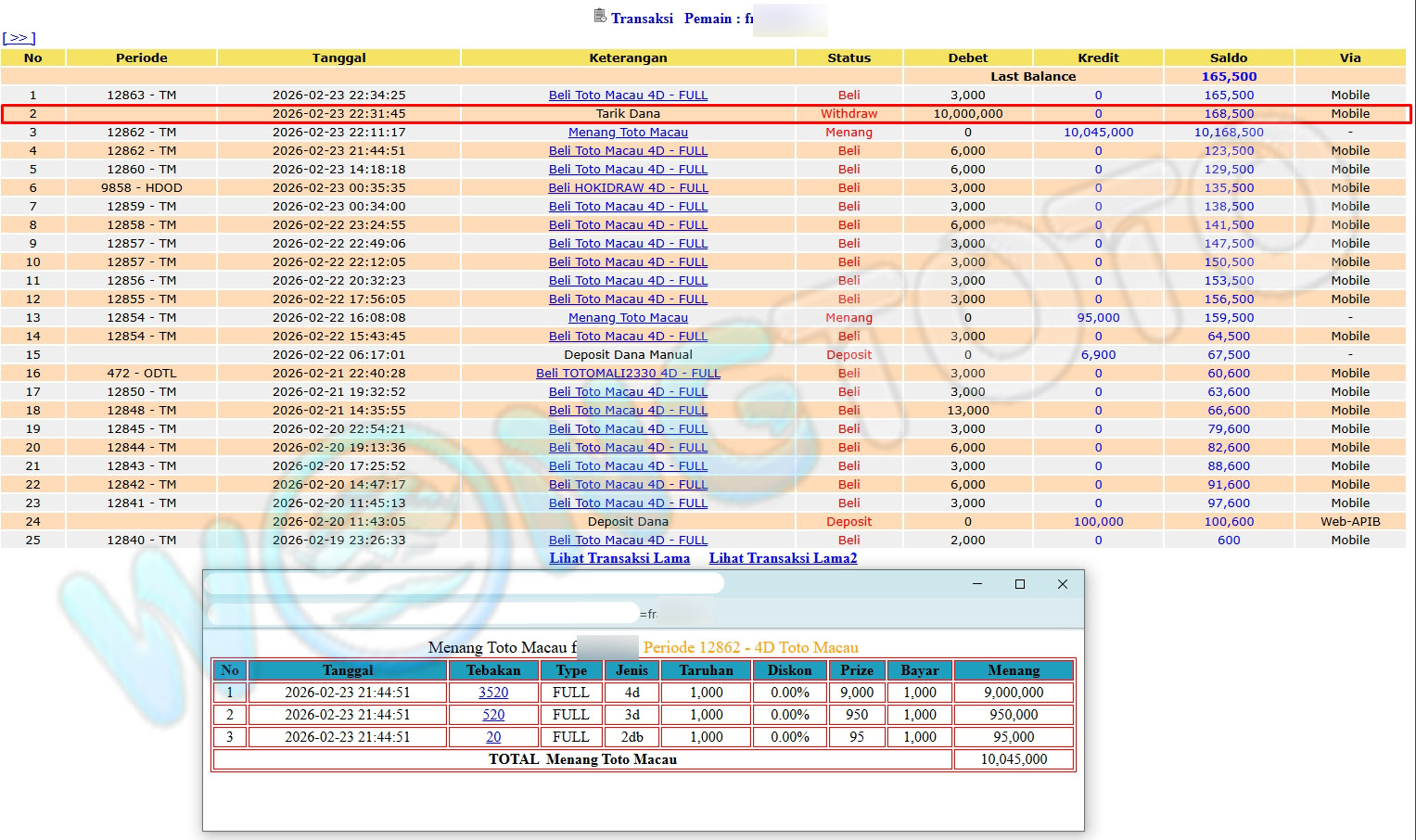Minimize the popup window
The width and height of the screenshot is (1416, 840).
click(976, 584)
